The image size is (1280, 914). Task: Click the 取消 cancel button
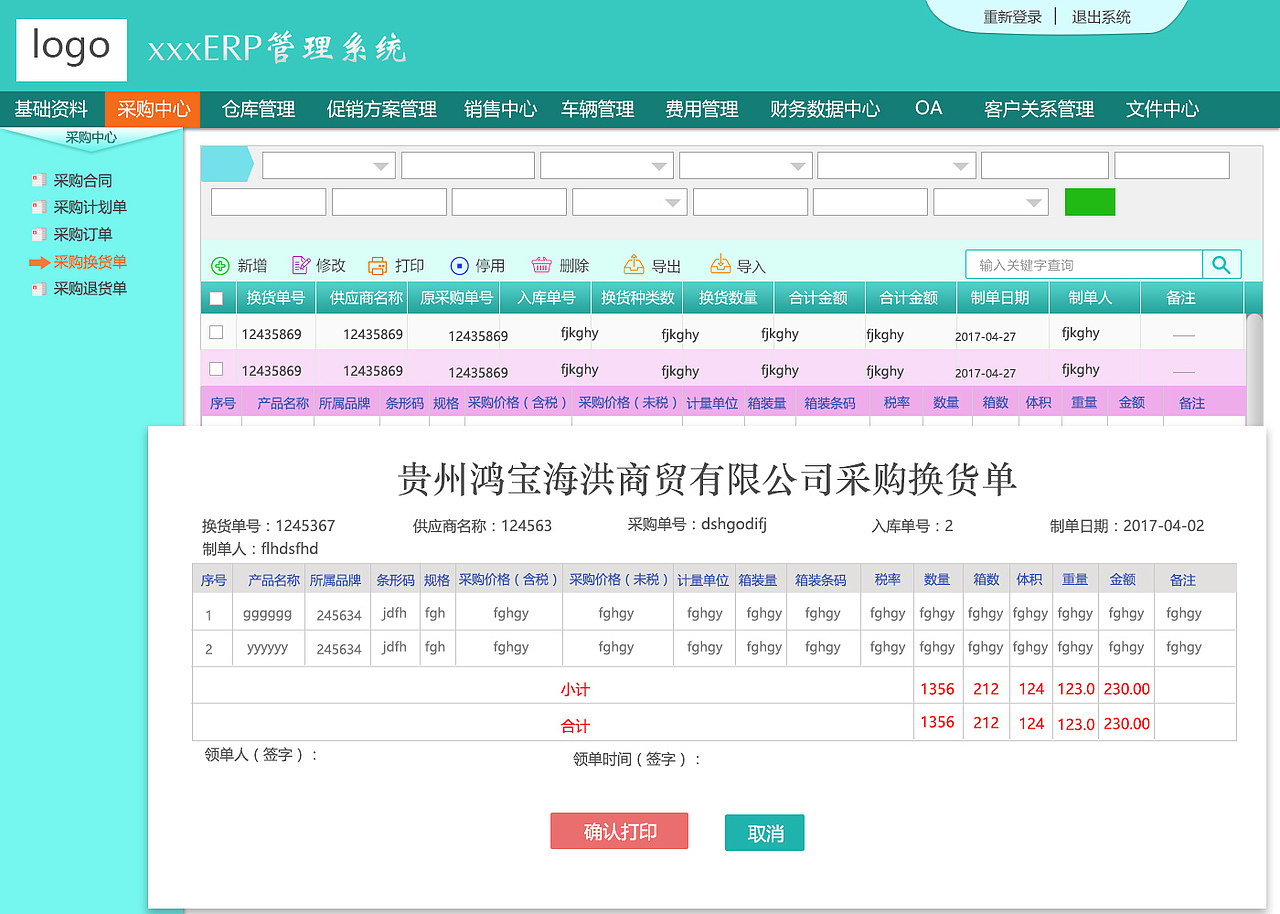coord(764,832)
